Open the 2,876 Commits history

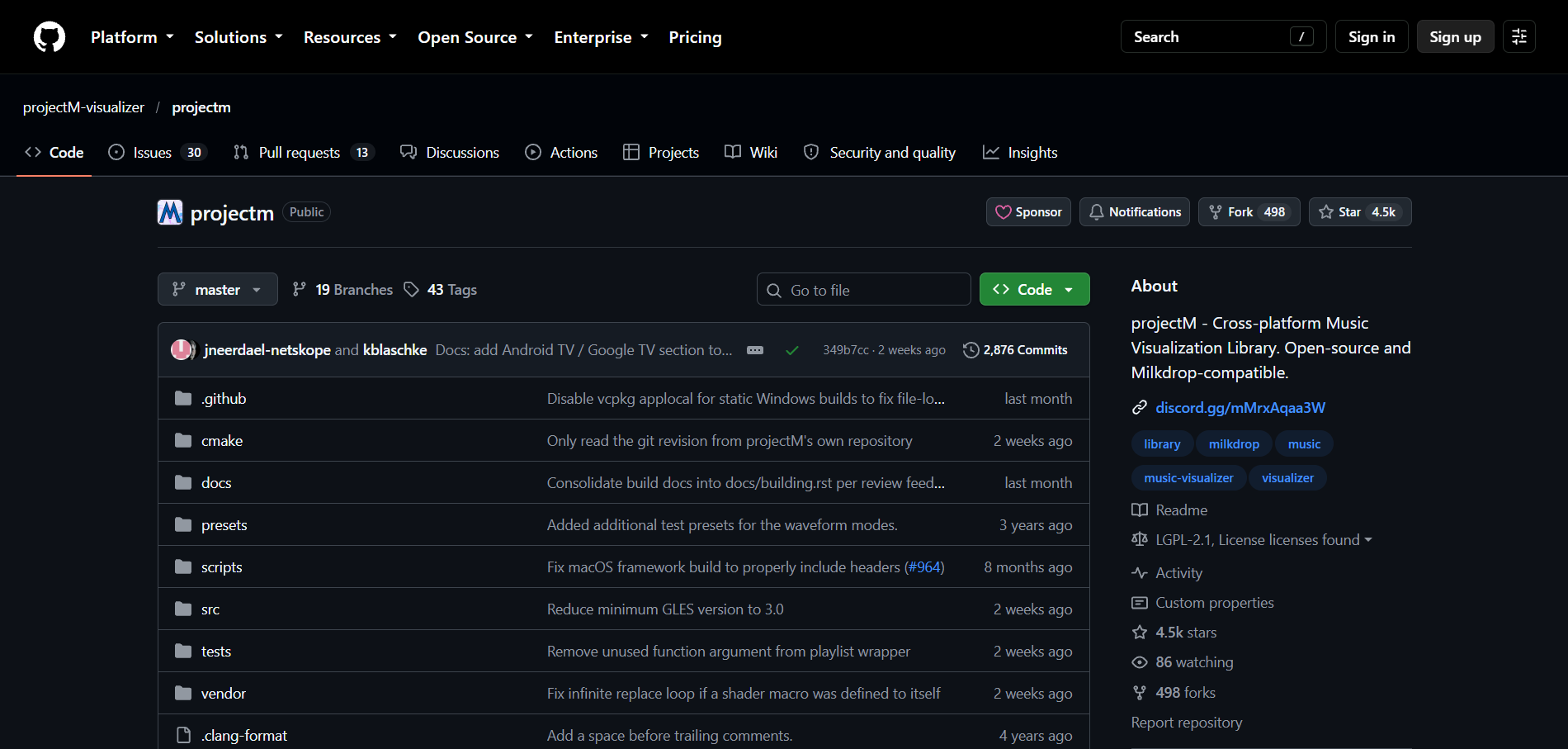click(x=1015, y=350)
